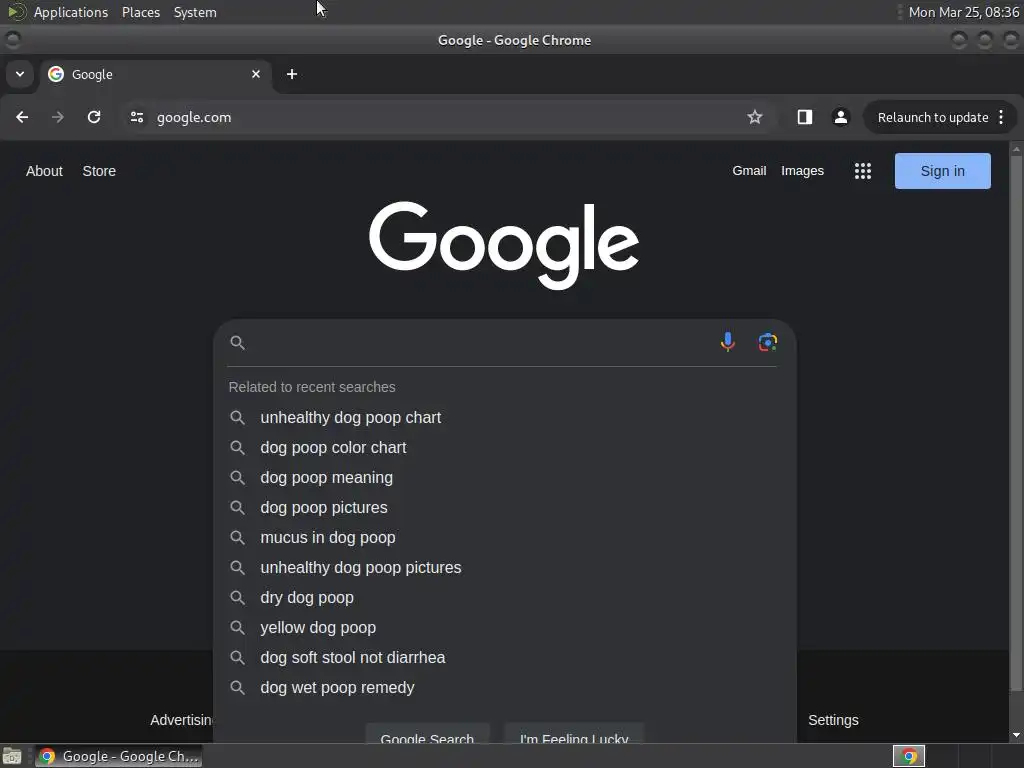Select suggestion 'dog poop pictures'
Screen dimensions: 1024x768
pyautogui.click(x=324, y=507)
